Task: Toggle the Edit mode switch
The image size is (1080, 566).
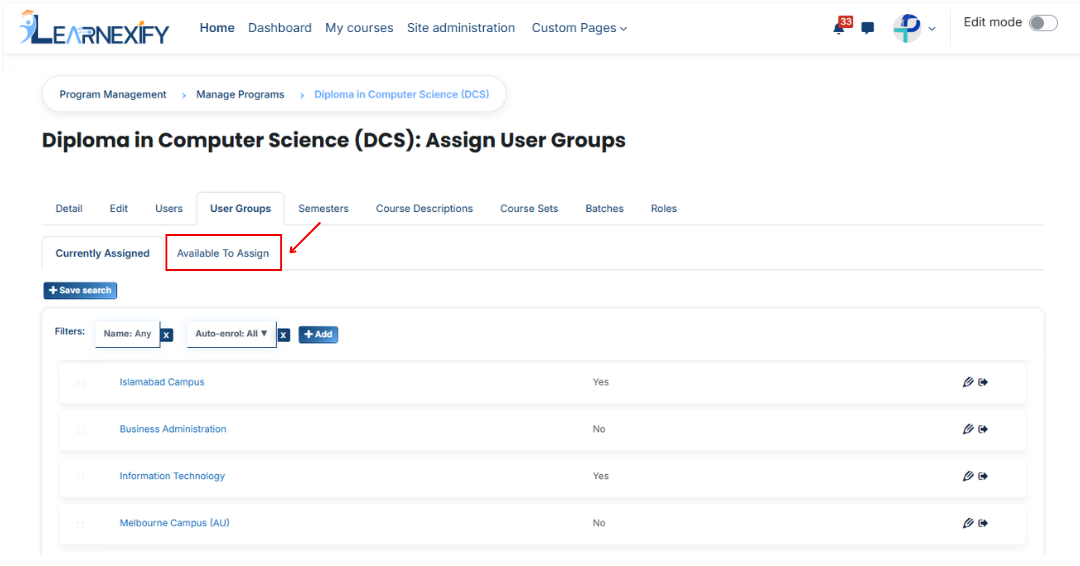Action: pos(1043,23)
